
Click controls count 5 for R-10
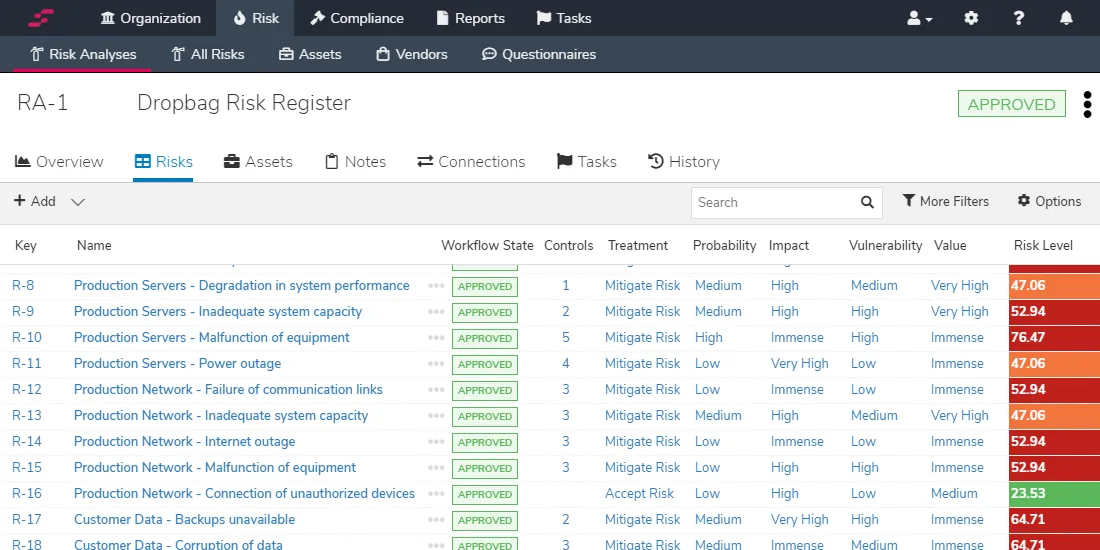click(566, 337)
